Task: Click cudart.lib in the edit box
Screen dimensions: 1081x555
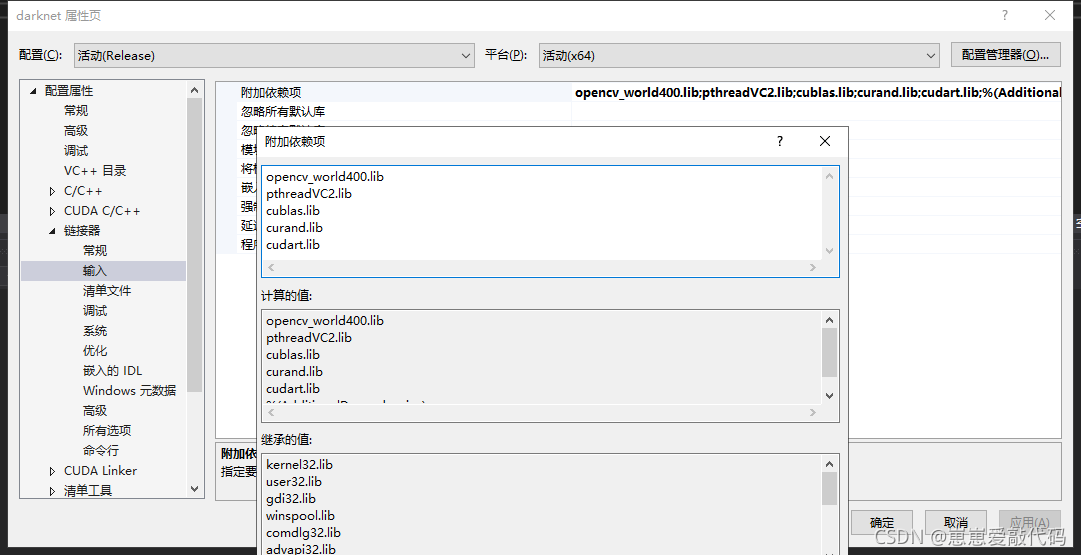Action: pyautogui.click(x=293, y=245)
